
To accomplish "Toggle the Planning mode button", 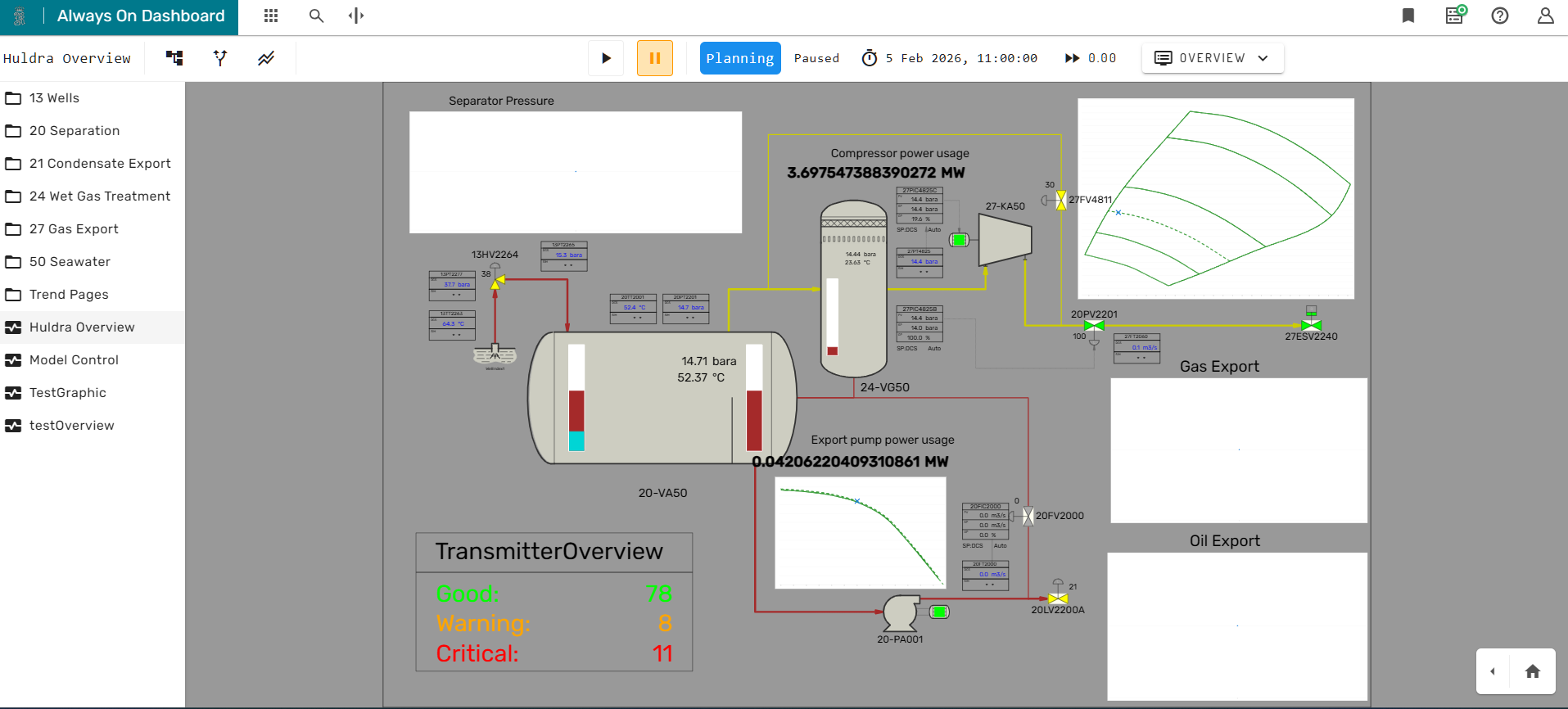I will (x=739, y=58).
